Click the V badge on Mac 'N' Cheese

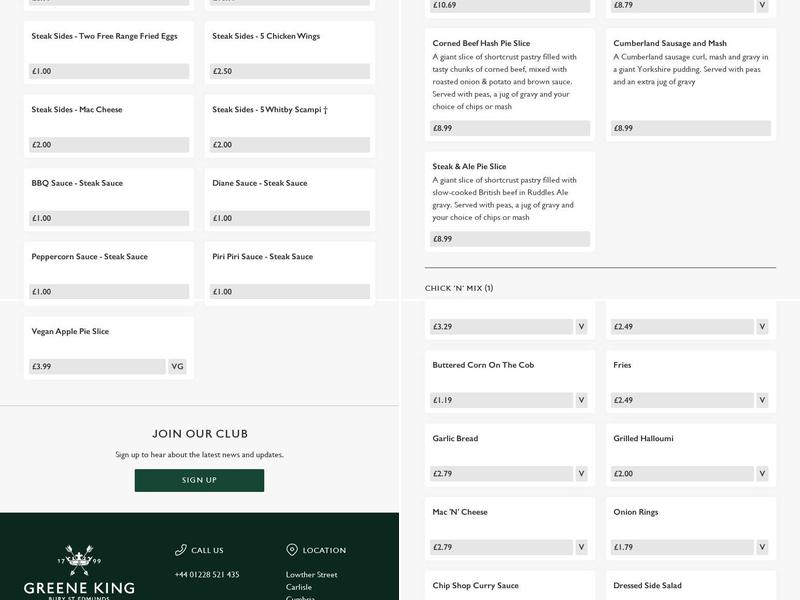pos(581,547)
